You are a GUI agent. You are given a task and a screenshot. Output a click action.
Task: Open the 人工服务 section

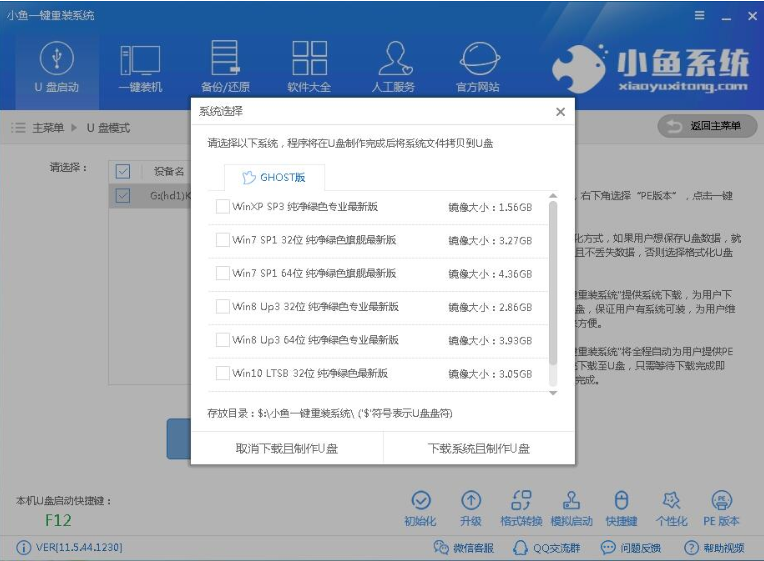(393, 67)
